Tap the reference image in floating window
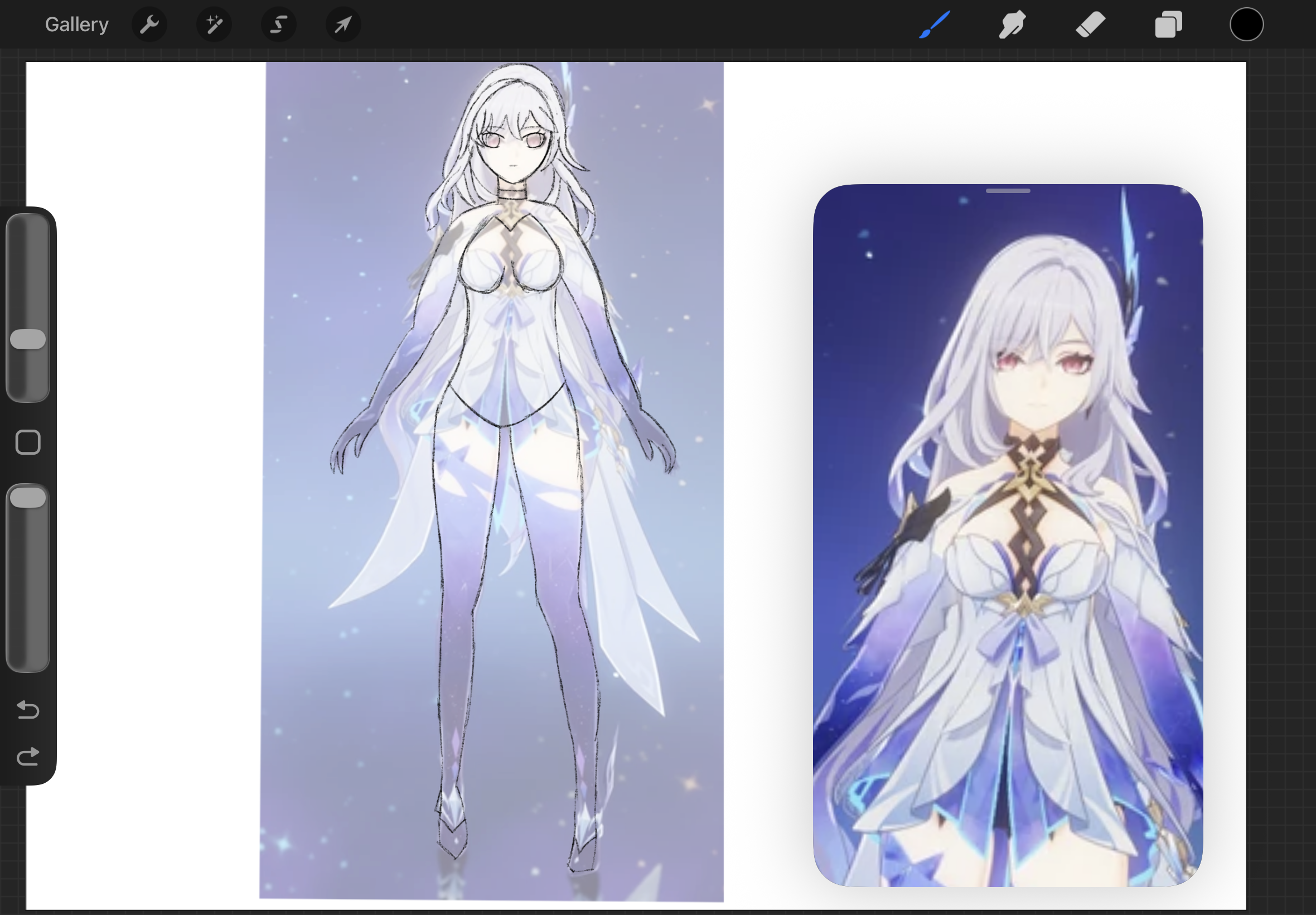This screenshot has width=1316, height=915. (x=1008, y=536)
